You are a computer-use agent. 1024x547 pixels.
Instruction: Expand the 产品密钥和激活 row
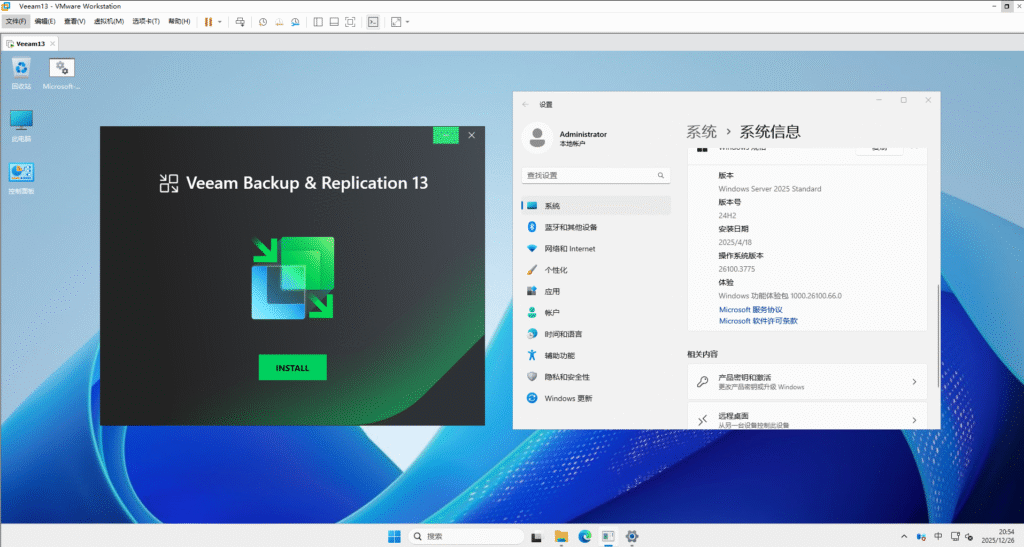coord(806,382)
